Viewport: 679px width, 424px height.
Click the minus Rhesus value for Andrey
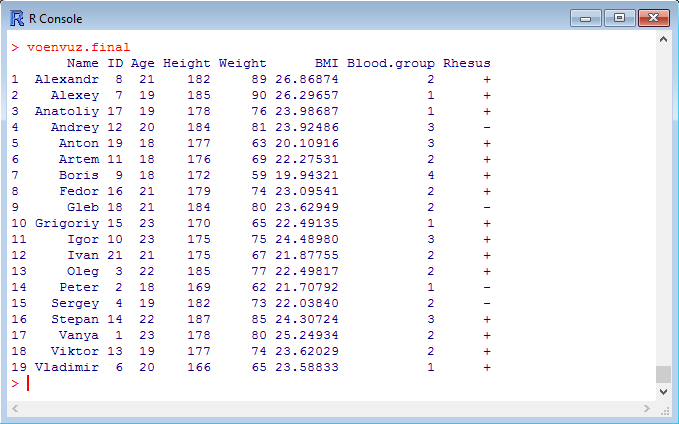click(x=486, y=127)
